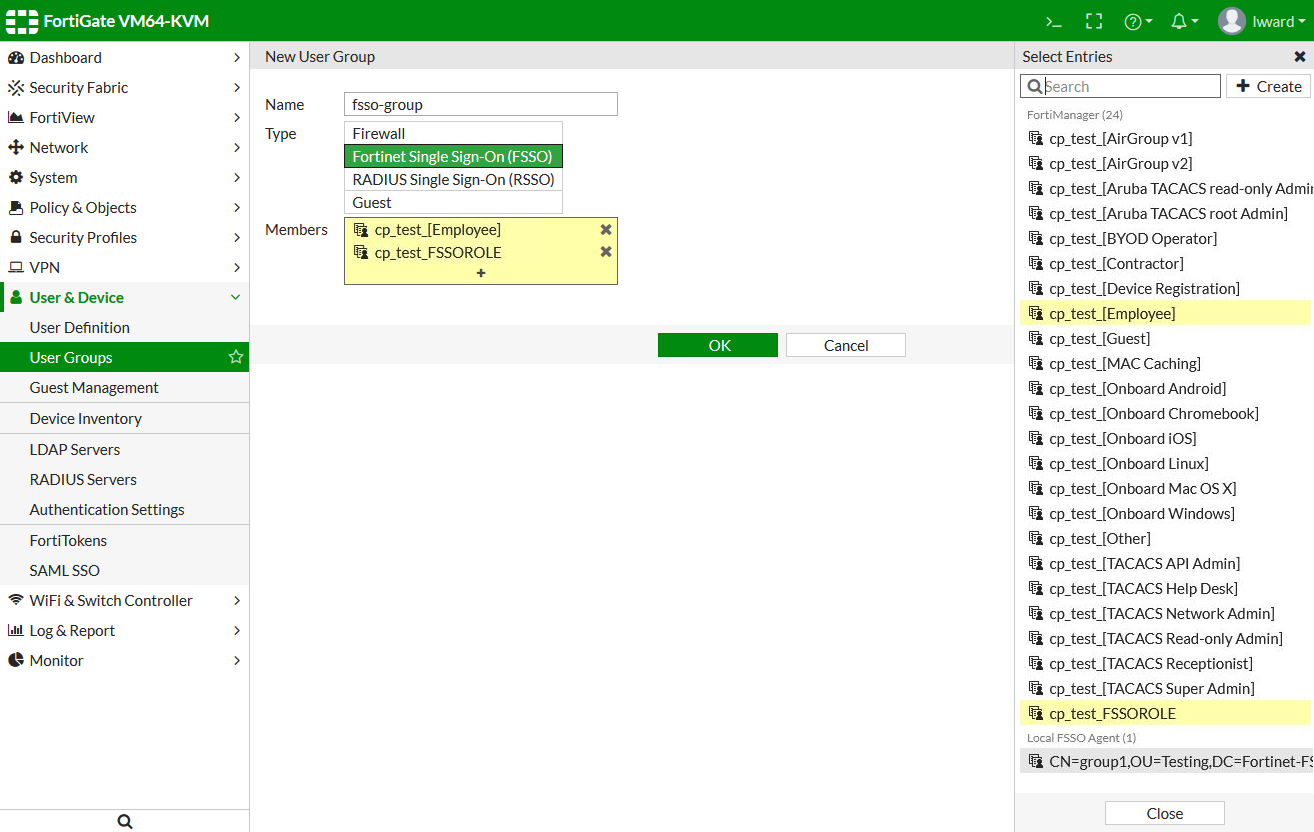The image size is (1314, 832).
Task: Close the Select Entries panel
Action: coord(1164,814)
